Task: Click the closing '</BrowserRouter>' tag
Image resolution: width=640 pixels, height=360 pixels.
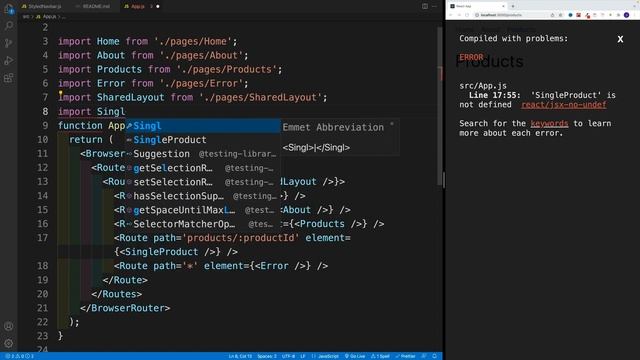Action: coord(125,308)
